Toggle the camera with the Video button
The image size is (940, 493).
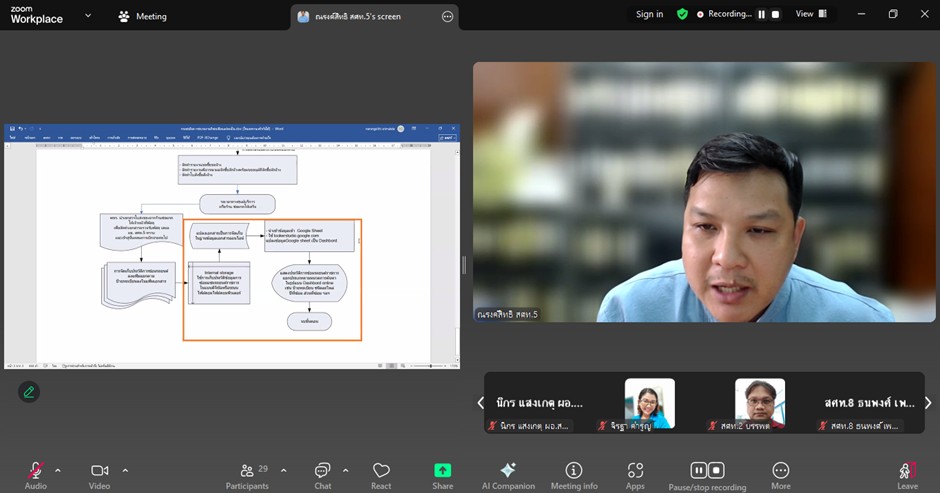pos(99,471)
